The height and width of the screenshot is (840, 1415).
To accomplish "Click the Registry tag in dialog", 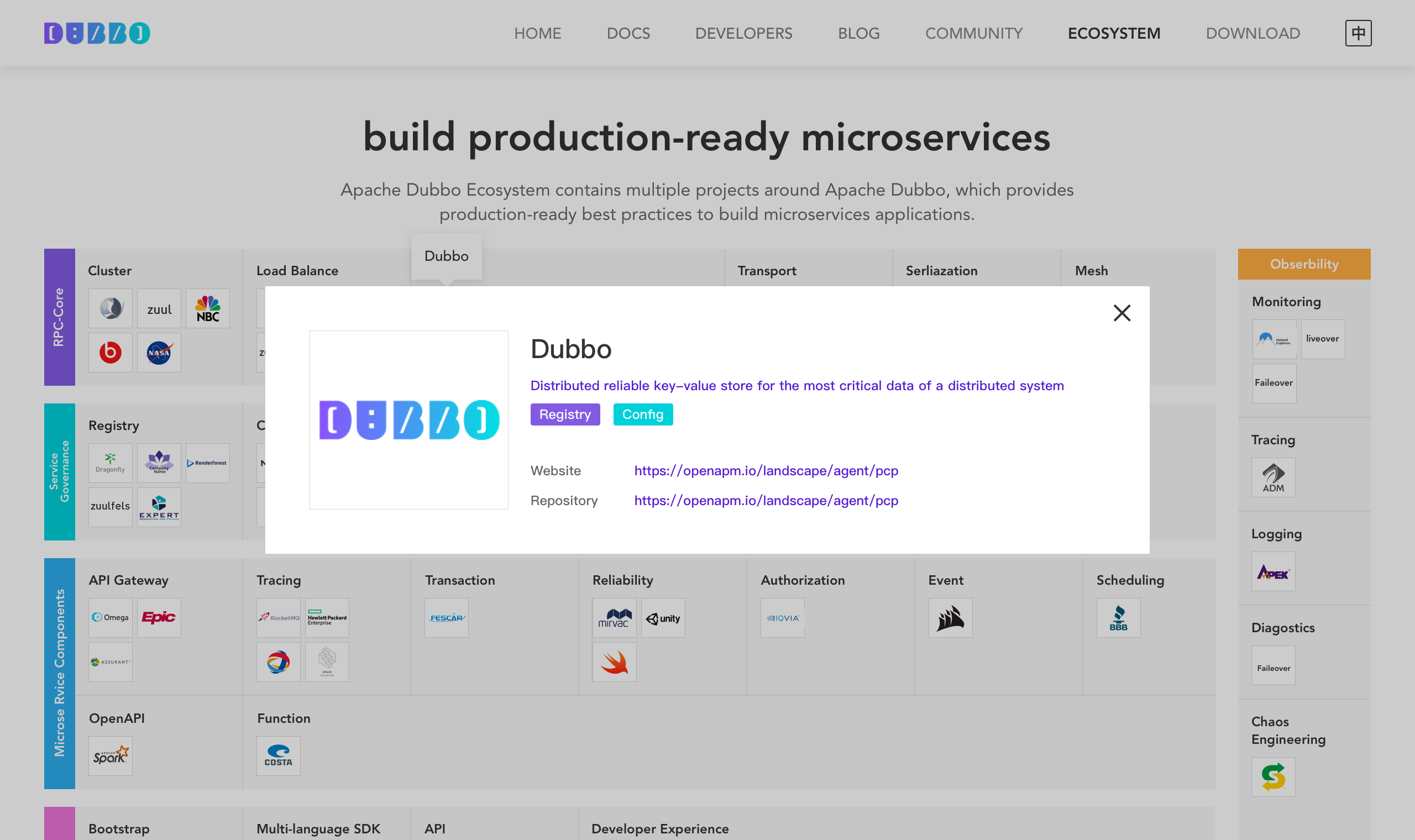I will (x=565, y=414).
